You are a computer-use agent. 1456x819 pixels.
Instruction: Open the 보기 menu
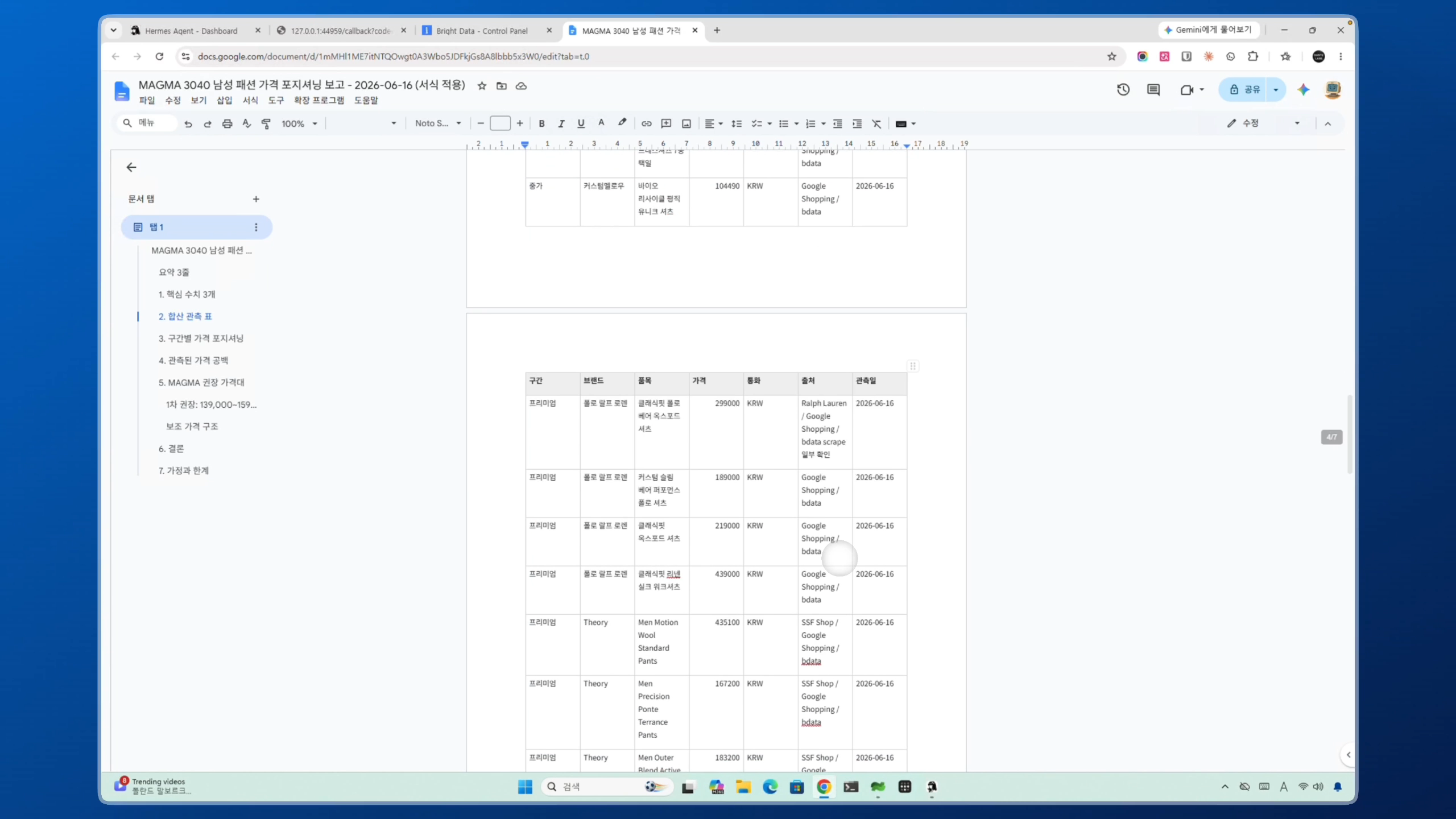(x=198, y=100)
